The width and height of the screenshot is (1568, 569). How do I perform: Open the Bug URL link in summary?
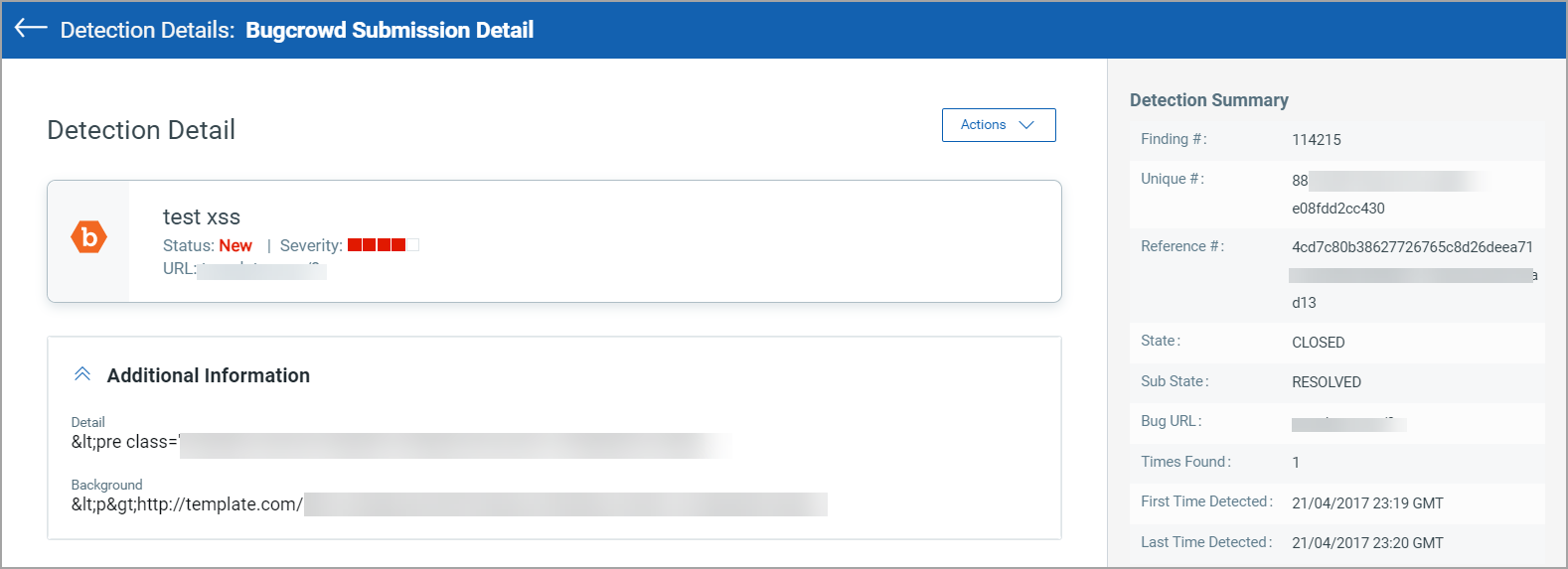[x=1348, y=422]
